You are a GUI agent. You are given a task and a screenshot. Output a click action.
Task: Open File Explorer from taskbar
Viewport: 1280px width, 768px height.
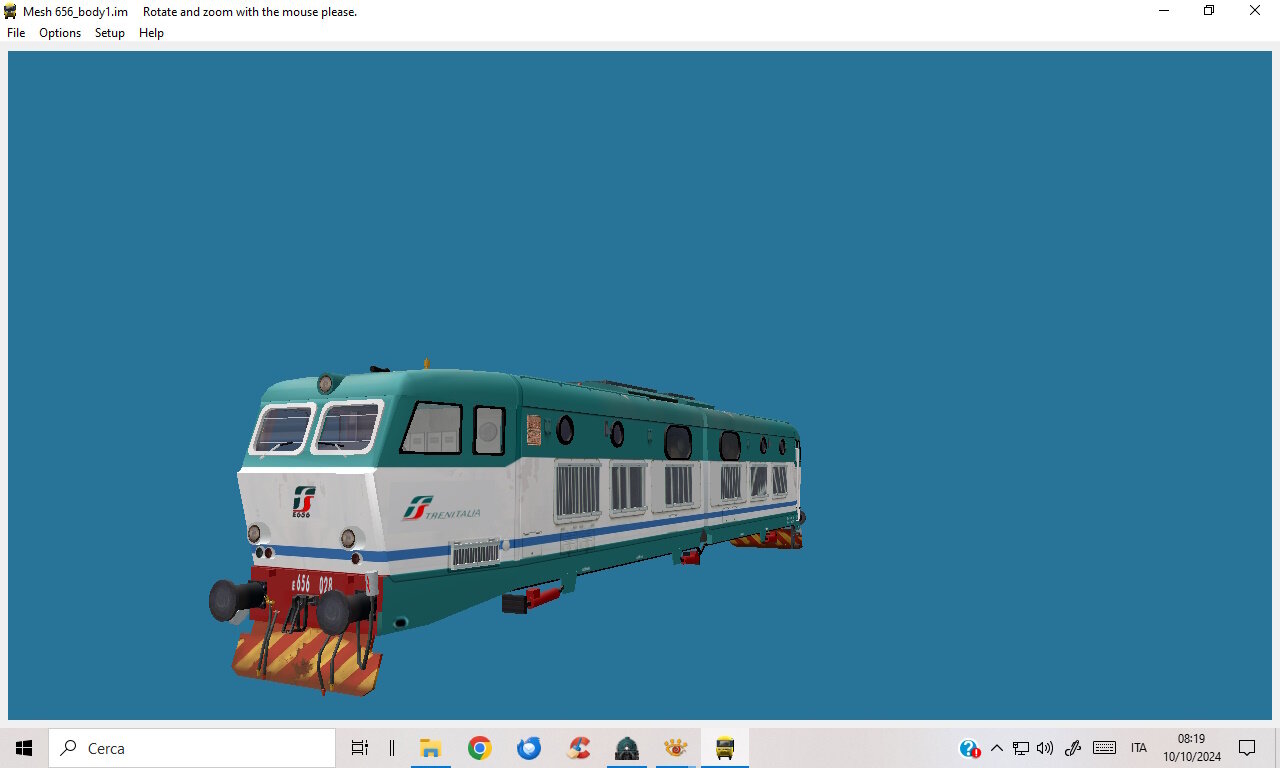tap(431, 748)
